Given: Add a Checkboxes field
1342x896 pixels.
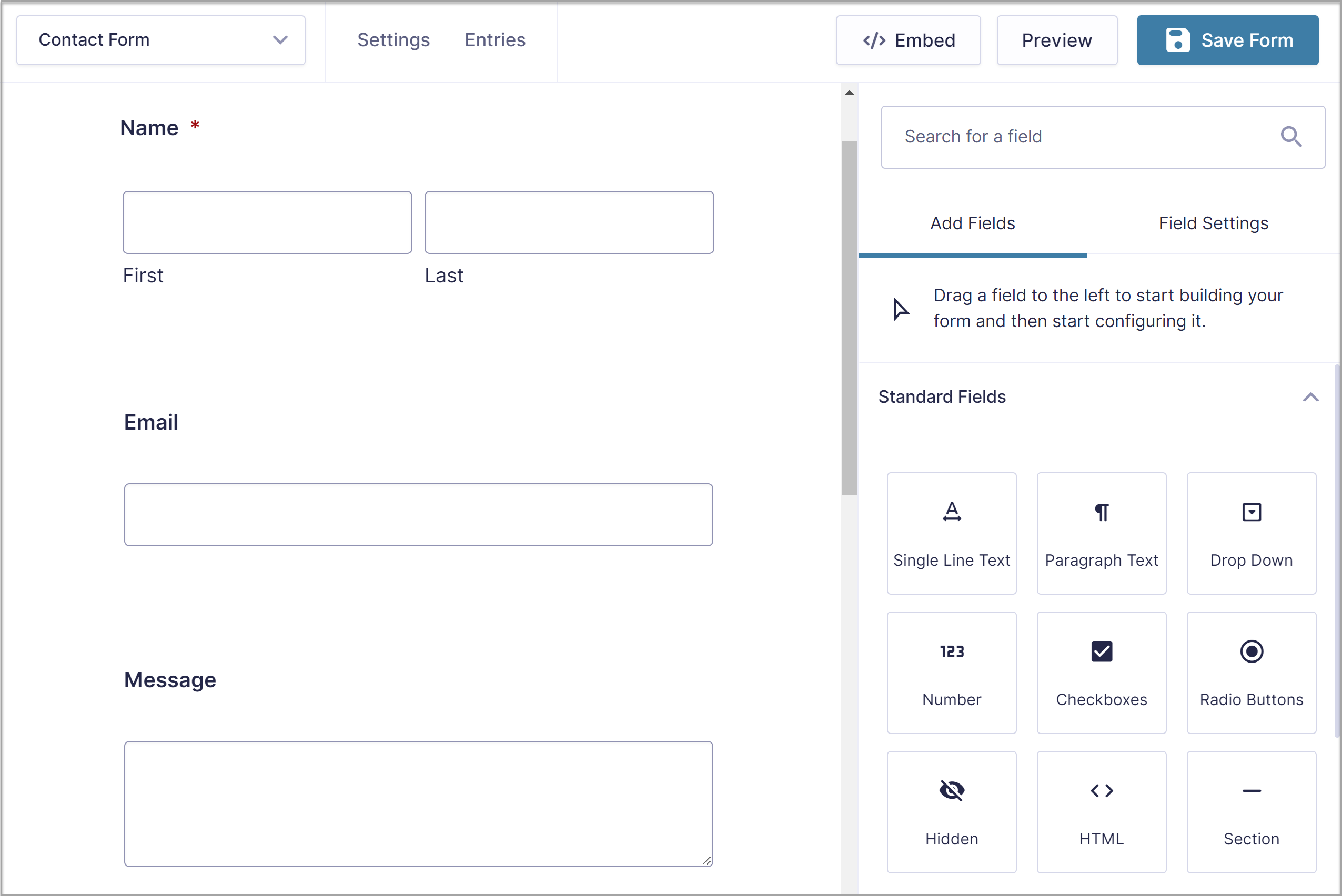Looking at the screenshot, I should [1102, 673].
